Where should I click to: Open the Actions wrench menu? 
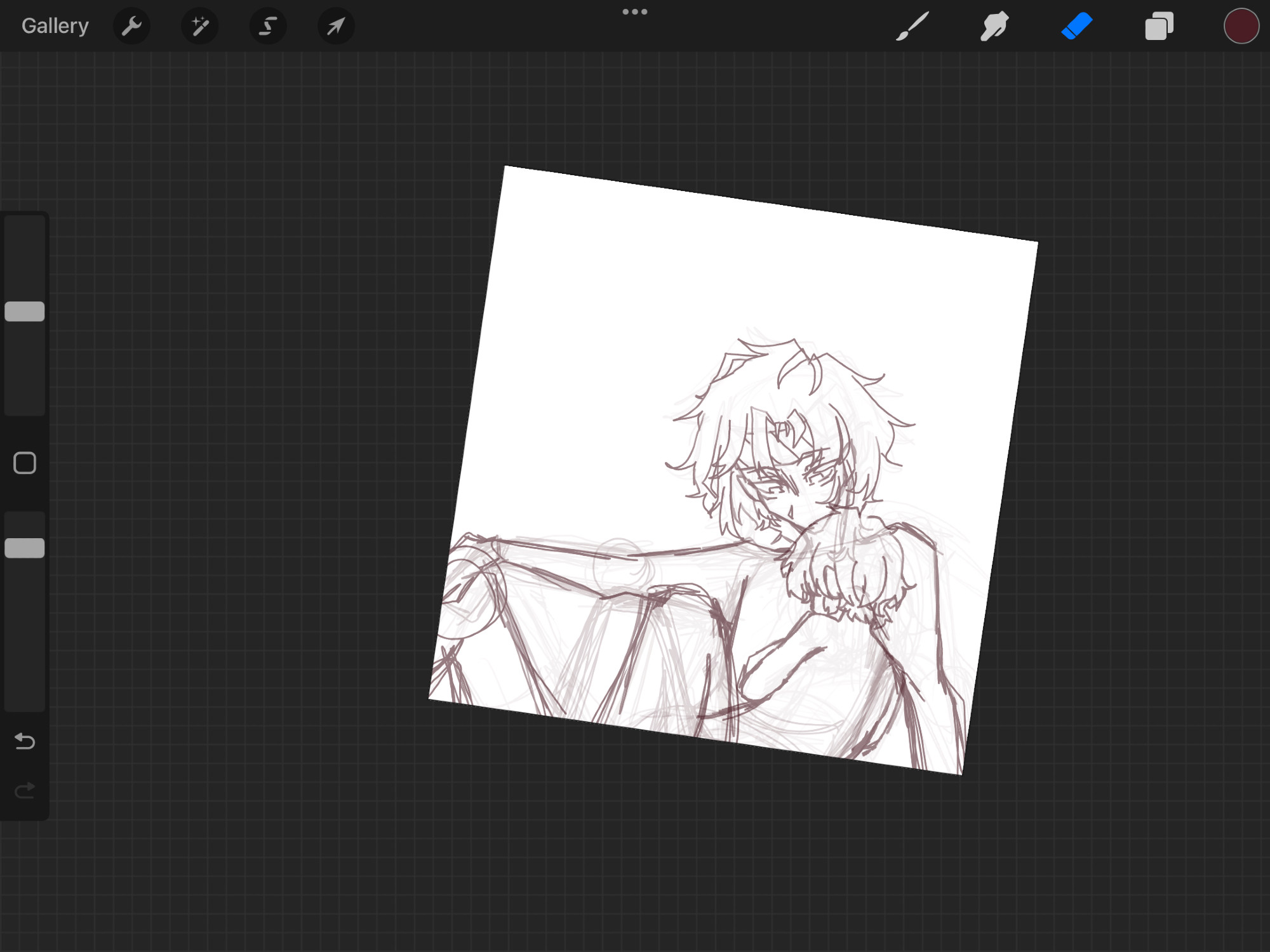[131, 26]
